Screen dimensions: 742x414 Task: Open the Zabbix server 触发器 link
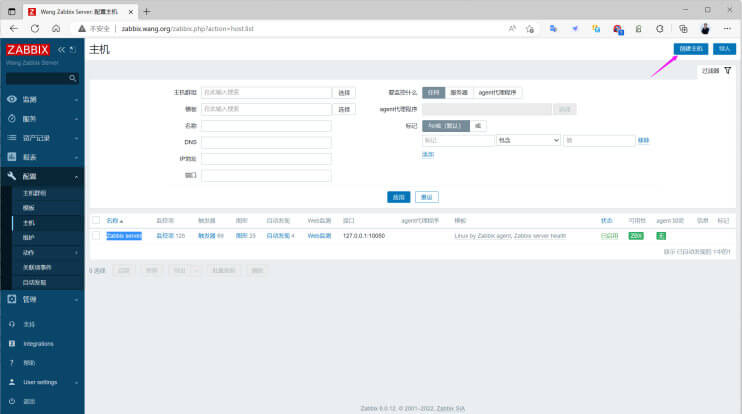[x=206, y=236]
